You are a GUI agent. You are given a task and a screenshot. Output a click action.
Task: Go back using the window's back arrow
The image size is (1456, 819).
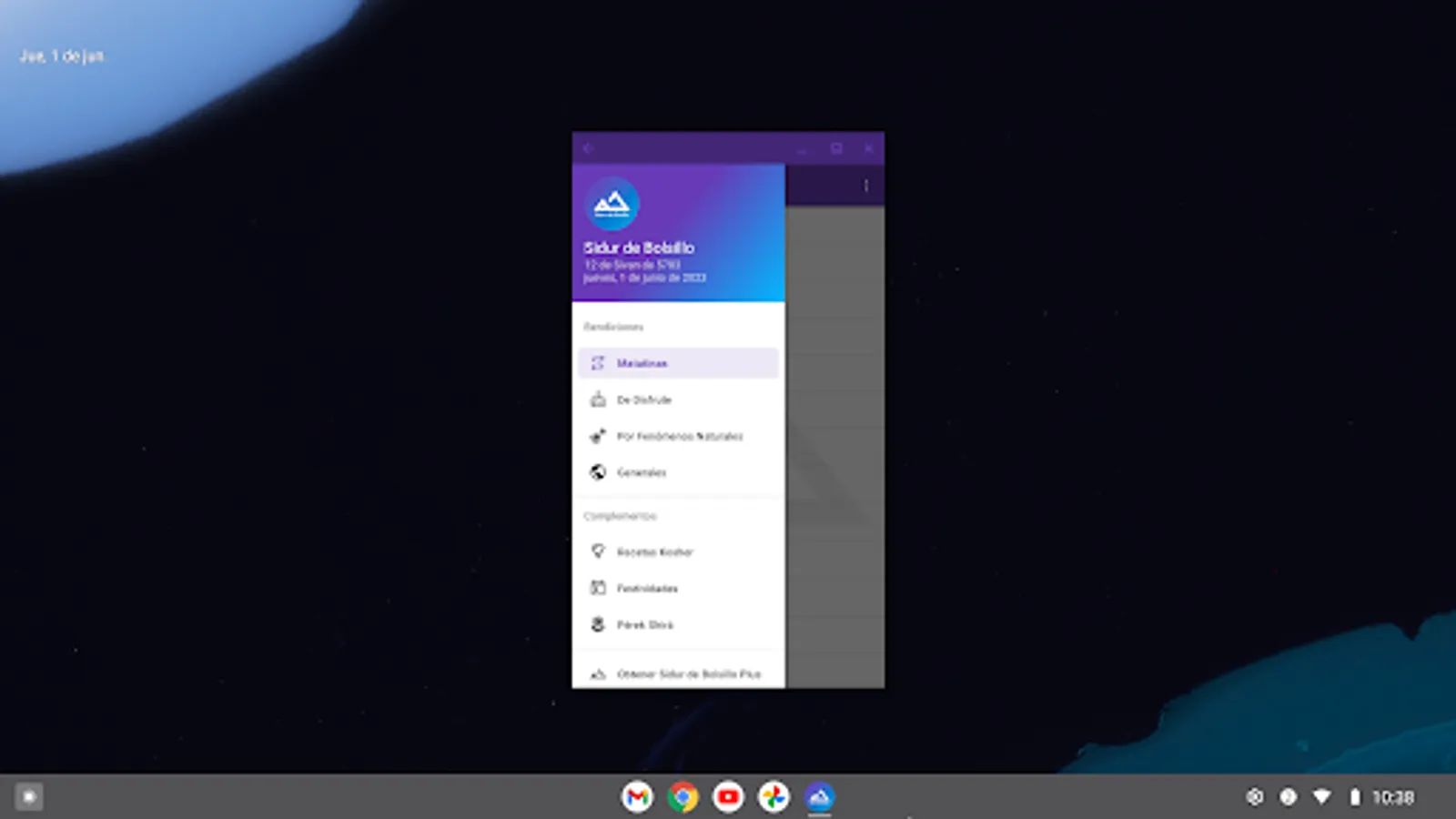589,148
